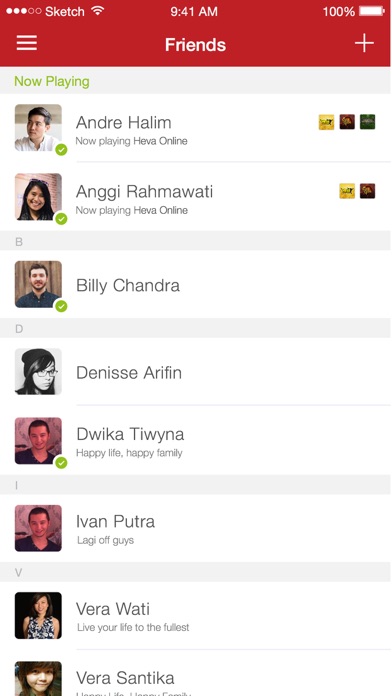Select Ivan Putra from the friends list
The width and height of the screenshot is (392, 696).
tap(195, 528)
